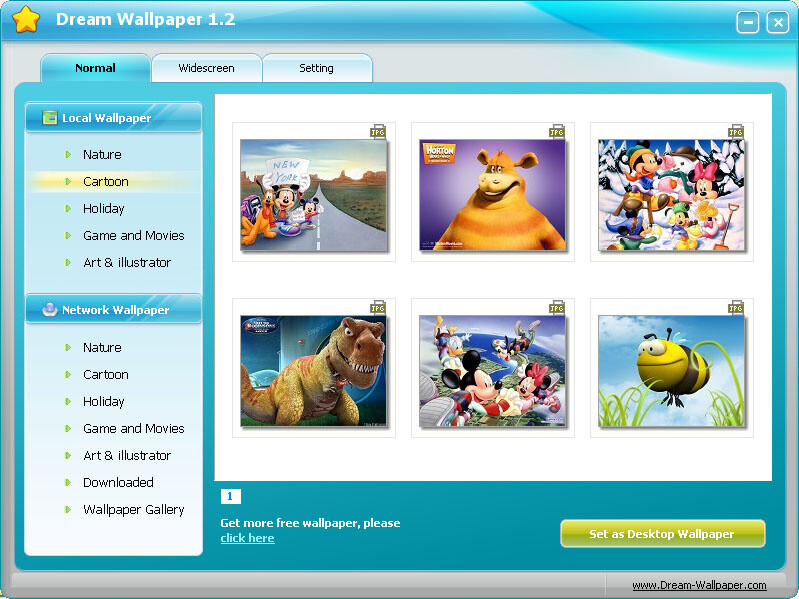Select Nature under Local Wallpaper

pyautogui.click(x=102, y=154)
